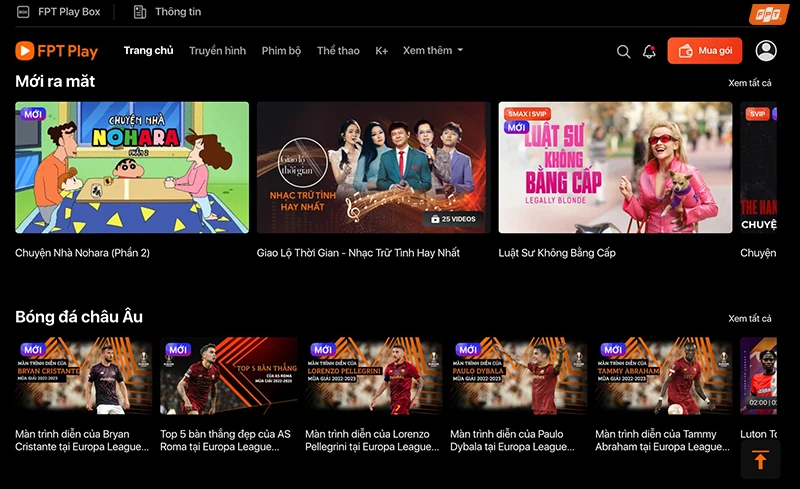Click the Mới ra mắt section heading
The width and height of the screenshot is (800, 489).
click(x=55, y=81)
